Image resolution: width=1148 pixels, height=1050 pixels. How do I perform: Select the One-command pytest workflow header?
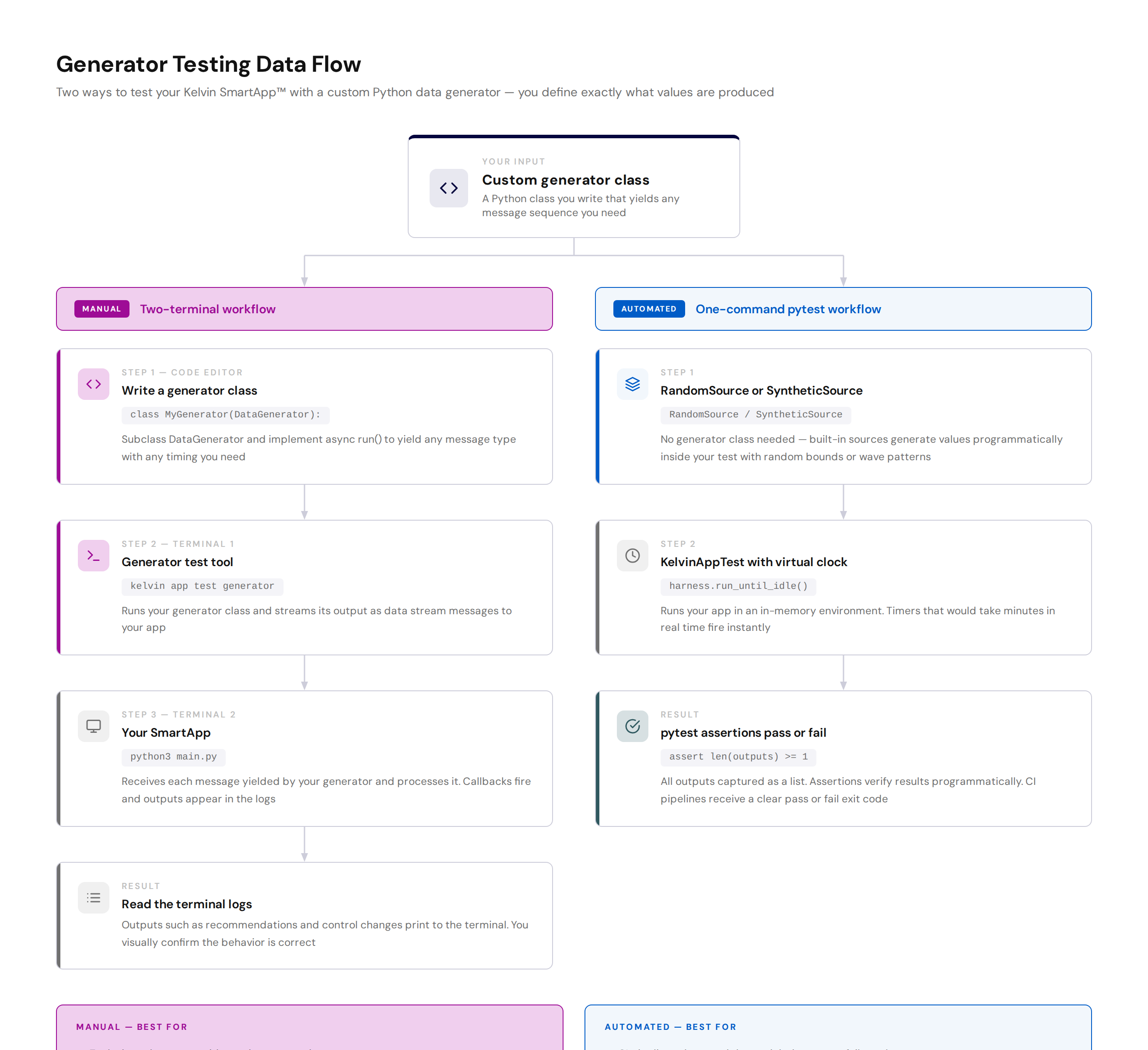click(843, 309)
